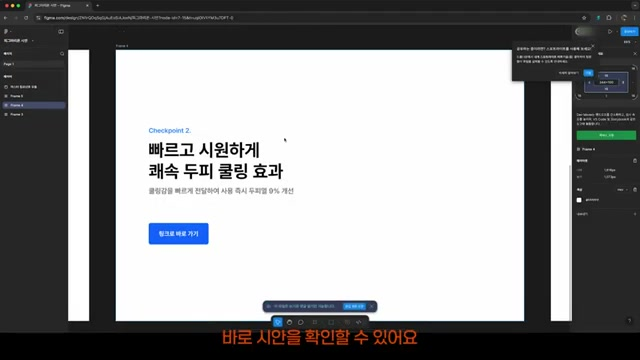Click the browser forward arrow
Screen dimensions: 640x360
tap(16, 18)
